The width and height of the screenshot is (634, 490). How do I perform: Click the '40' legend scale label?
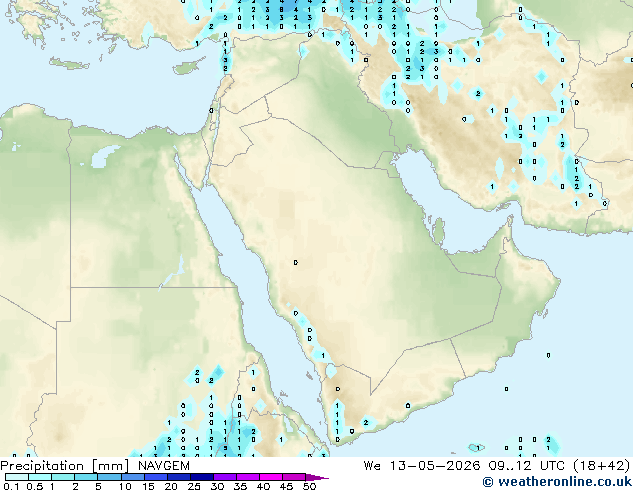(x=263, y=486)
